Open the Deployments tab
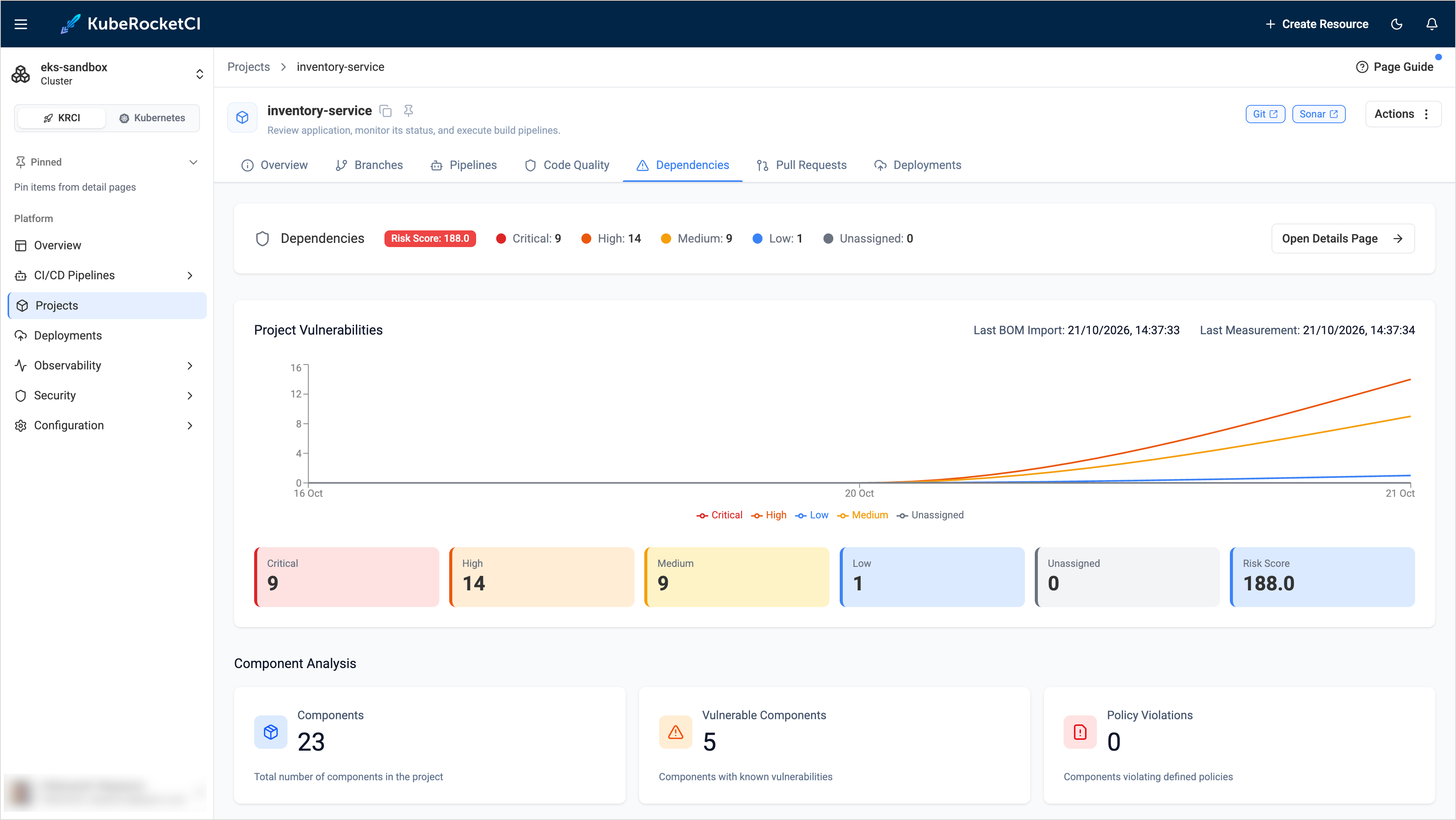 tap(917, 165)
